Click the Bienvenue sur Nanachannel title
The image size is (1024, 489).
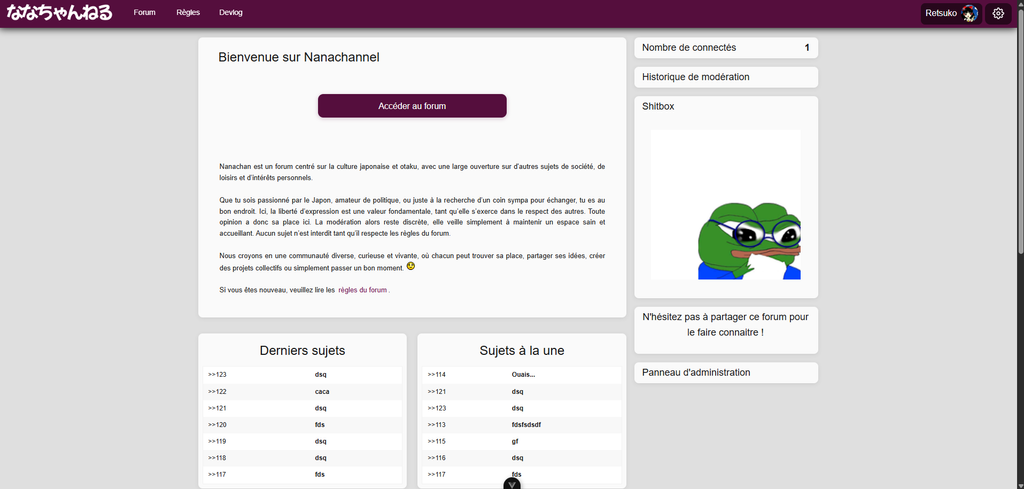[x=298, y=57]
